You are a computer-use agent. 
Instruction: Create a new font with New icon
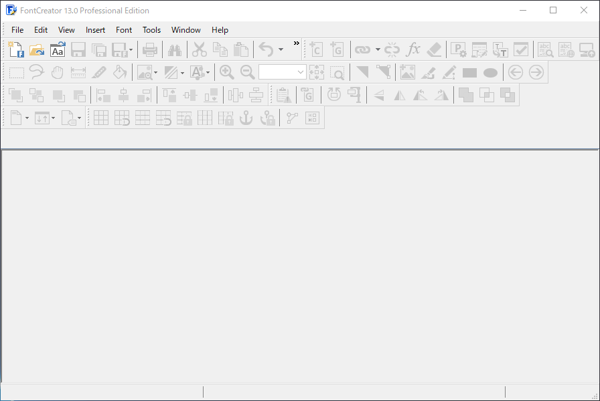pos(16,50)
